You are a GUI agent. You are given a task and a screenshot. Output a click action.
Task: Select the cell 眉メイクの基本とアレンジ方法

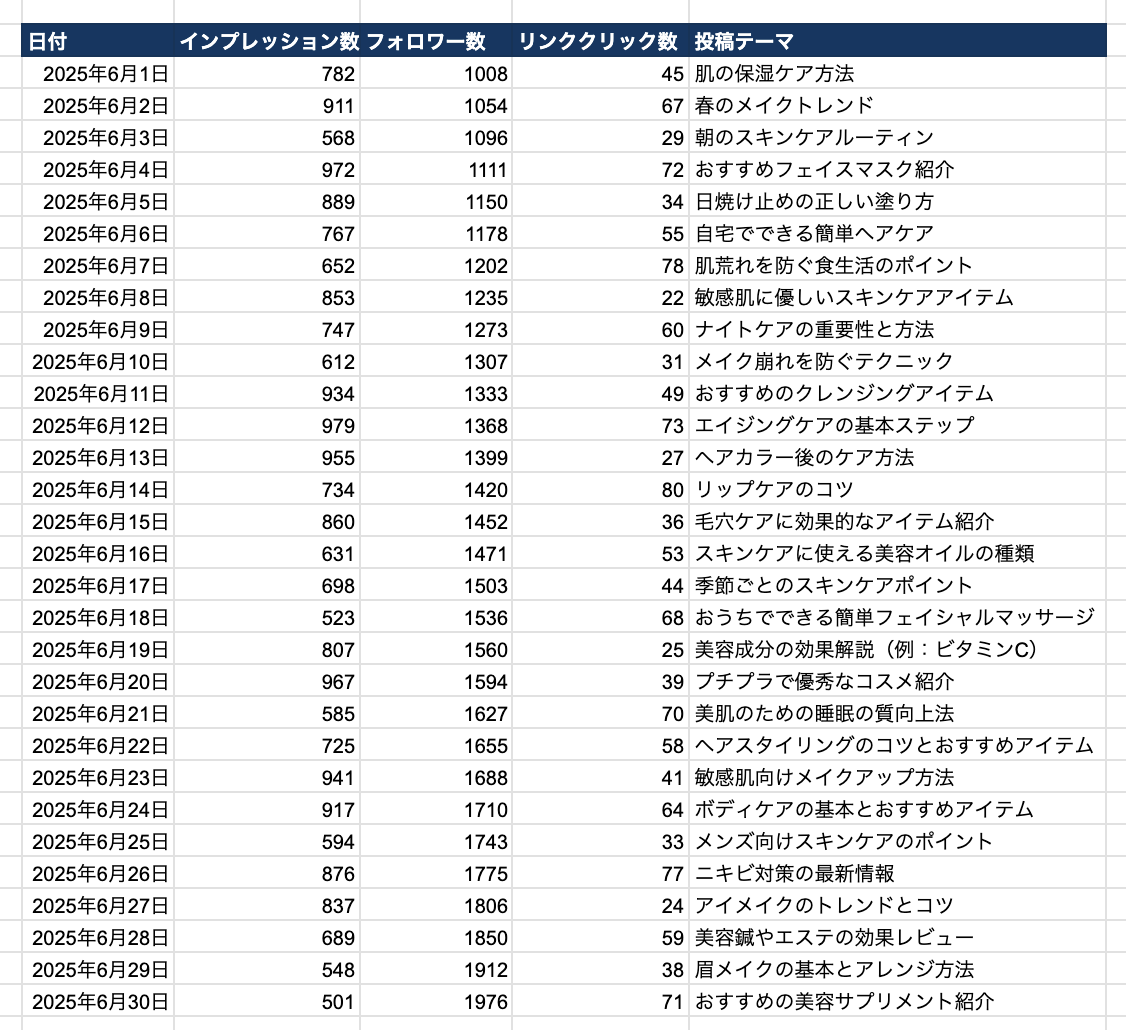click(898, 970)
